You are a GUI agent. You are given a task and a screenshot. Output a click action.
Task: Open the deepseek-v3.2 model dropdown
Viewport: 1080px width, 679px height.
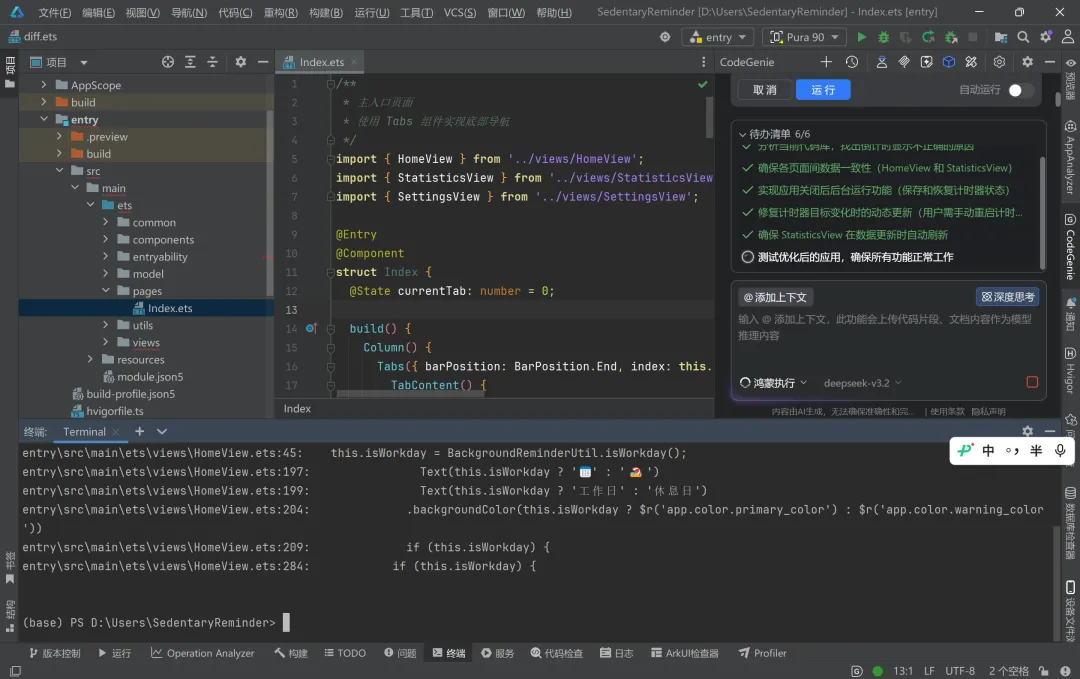(x=862, y=383)
